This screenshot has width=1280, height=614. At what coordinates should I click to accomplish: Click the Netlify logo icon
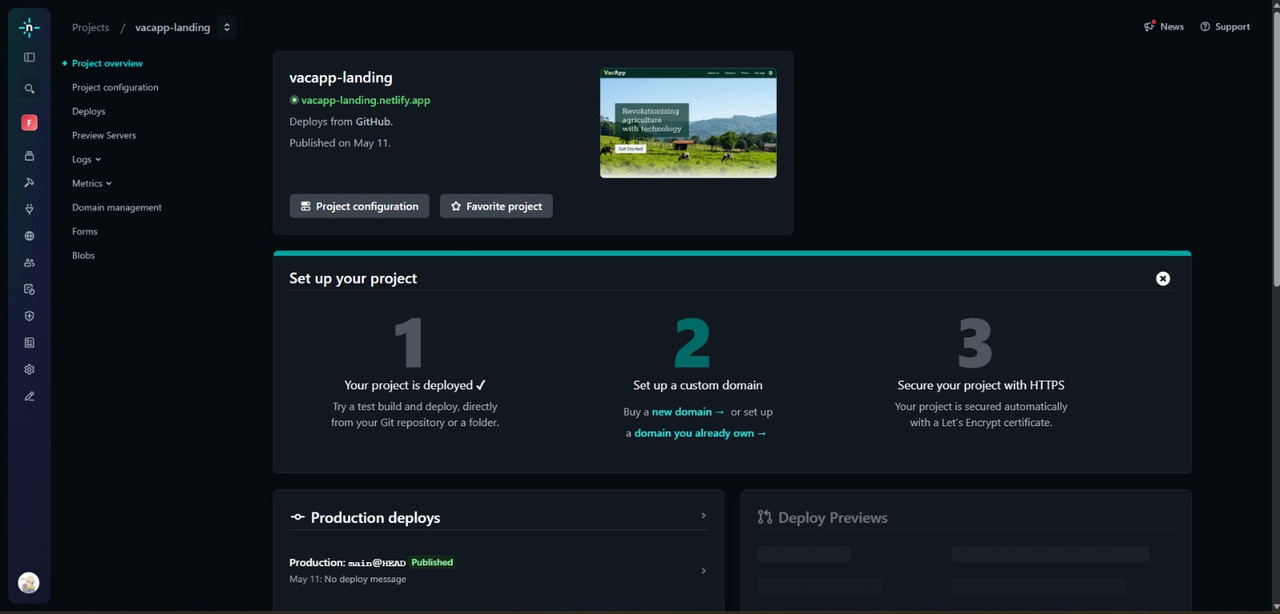29,28
